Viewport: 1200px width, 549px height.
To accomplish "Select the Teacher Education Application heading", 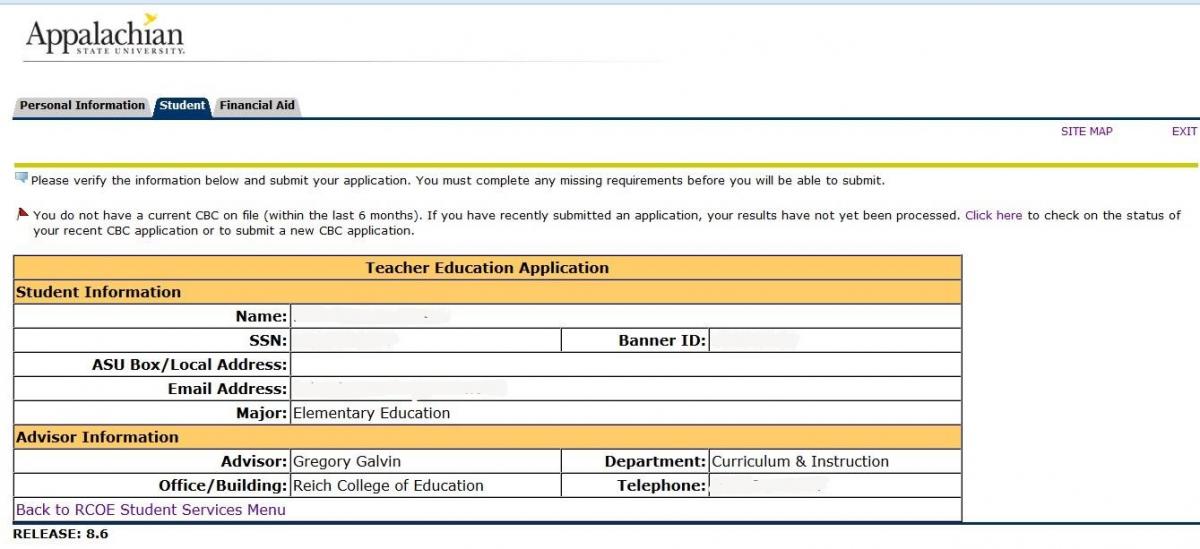I will [x=487, y=268].
